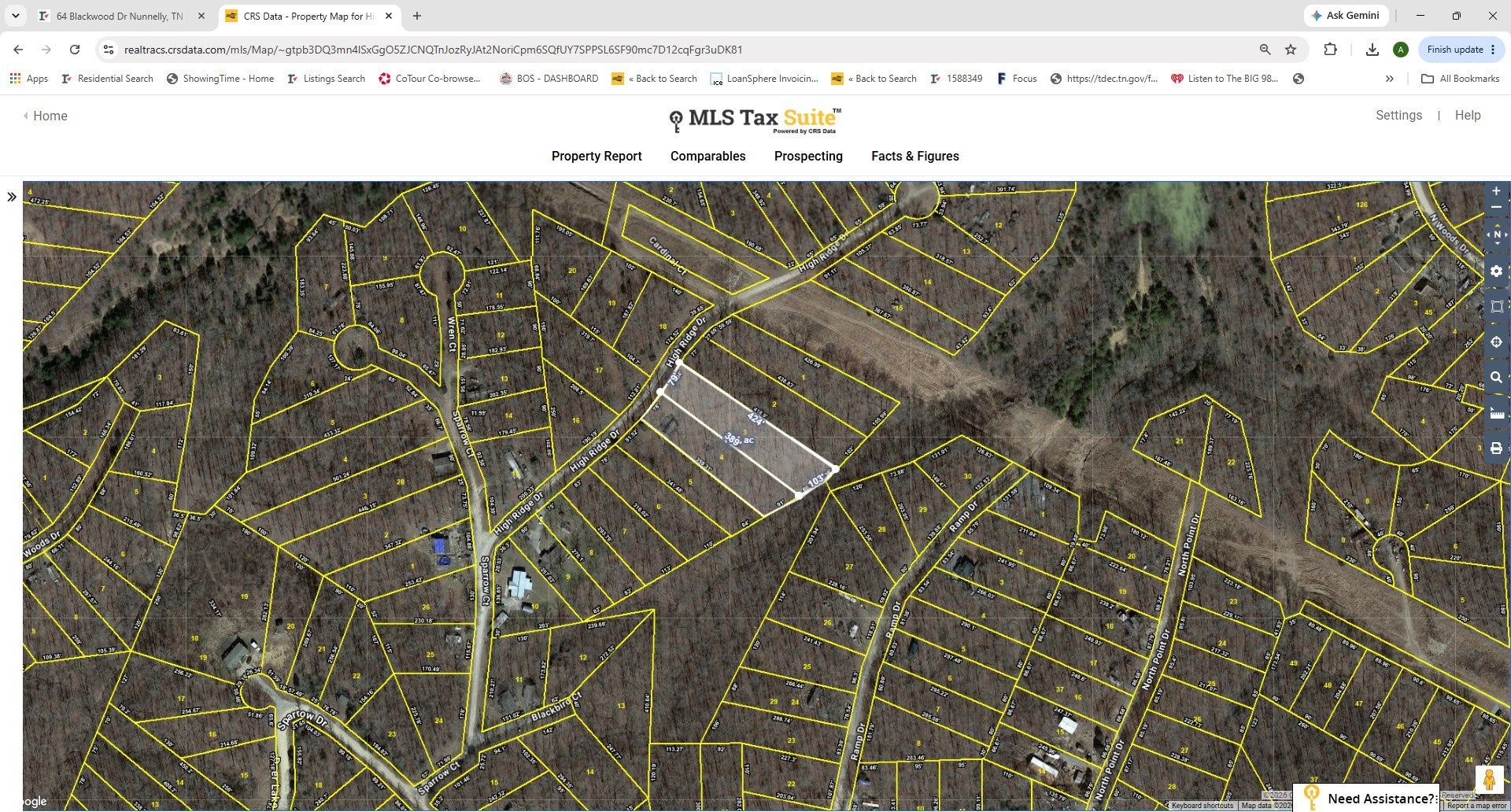The height and width of the screenshot is (812, 1511).
Task: Open a new browser tab
Action: (x=417, y=16)
